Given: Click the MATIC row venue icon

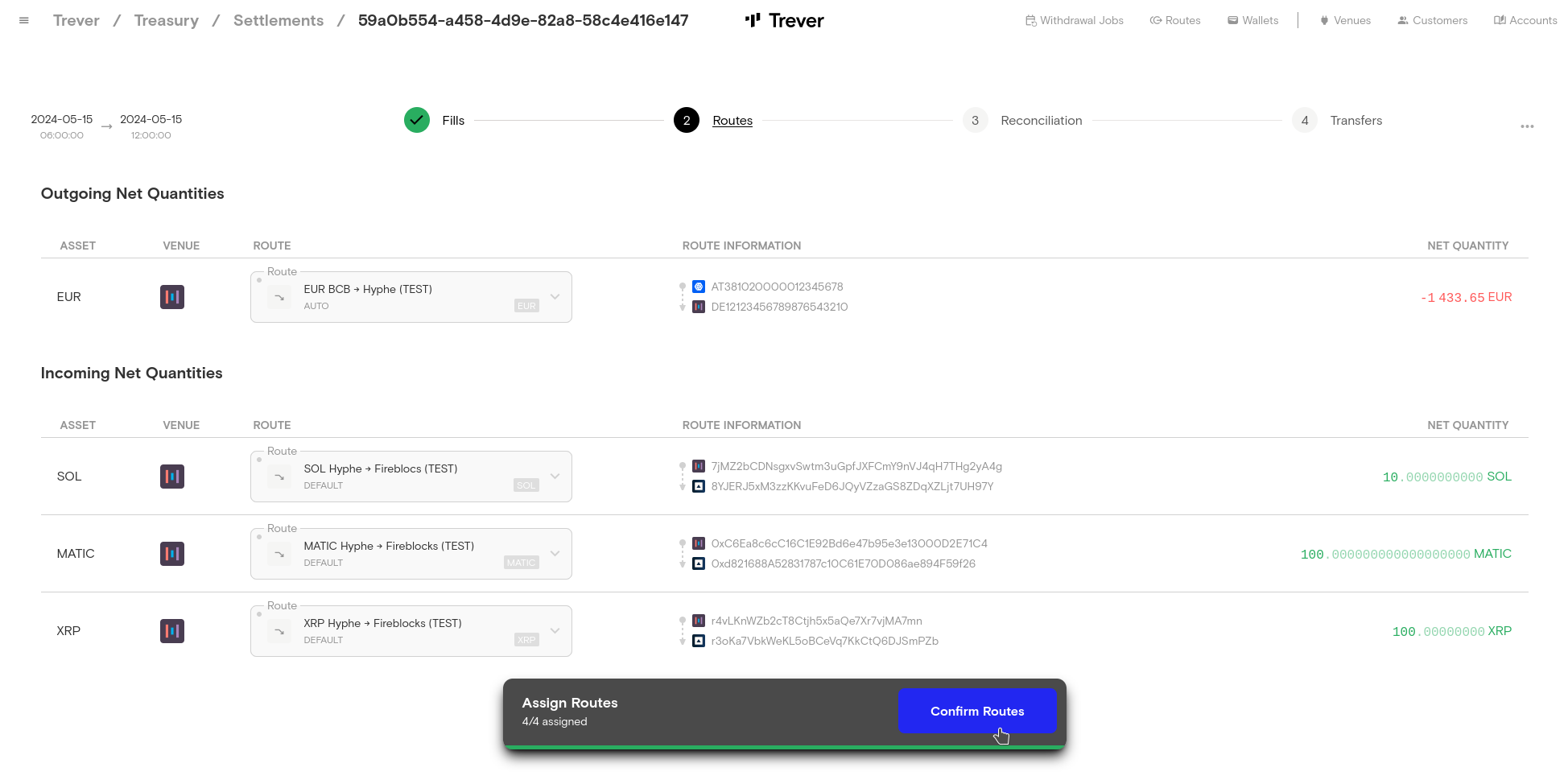Looking at the screenshot, I should 172,554.
